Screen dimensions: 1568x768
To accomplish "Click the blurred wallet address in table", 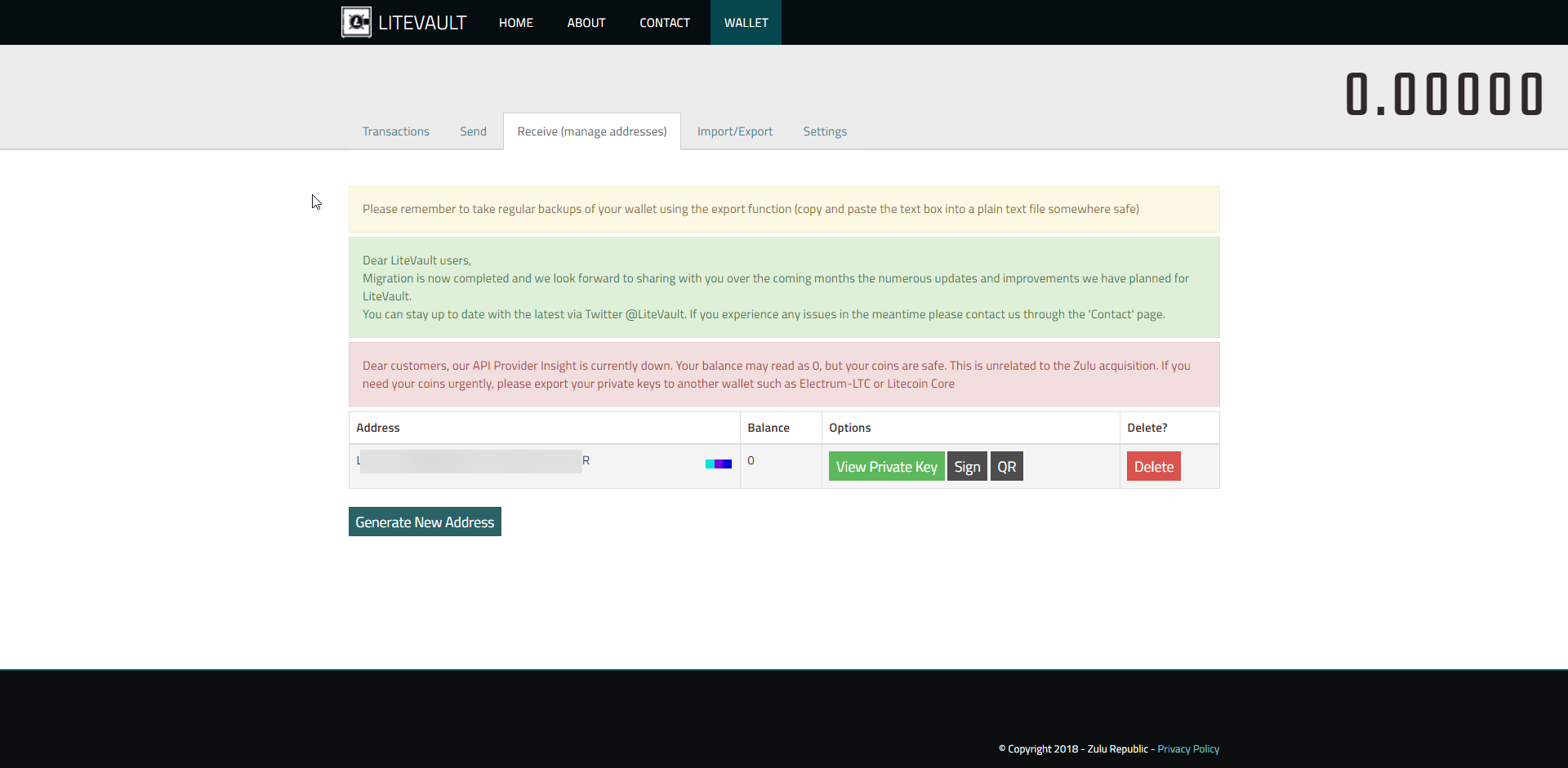I will [x=472, y=461].
